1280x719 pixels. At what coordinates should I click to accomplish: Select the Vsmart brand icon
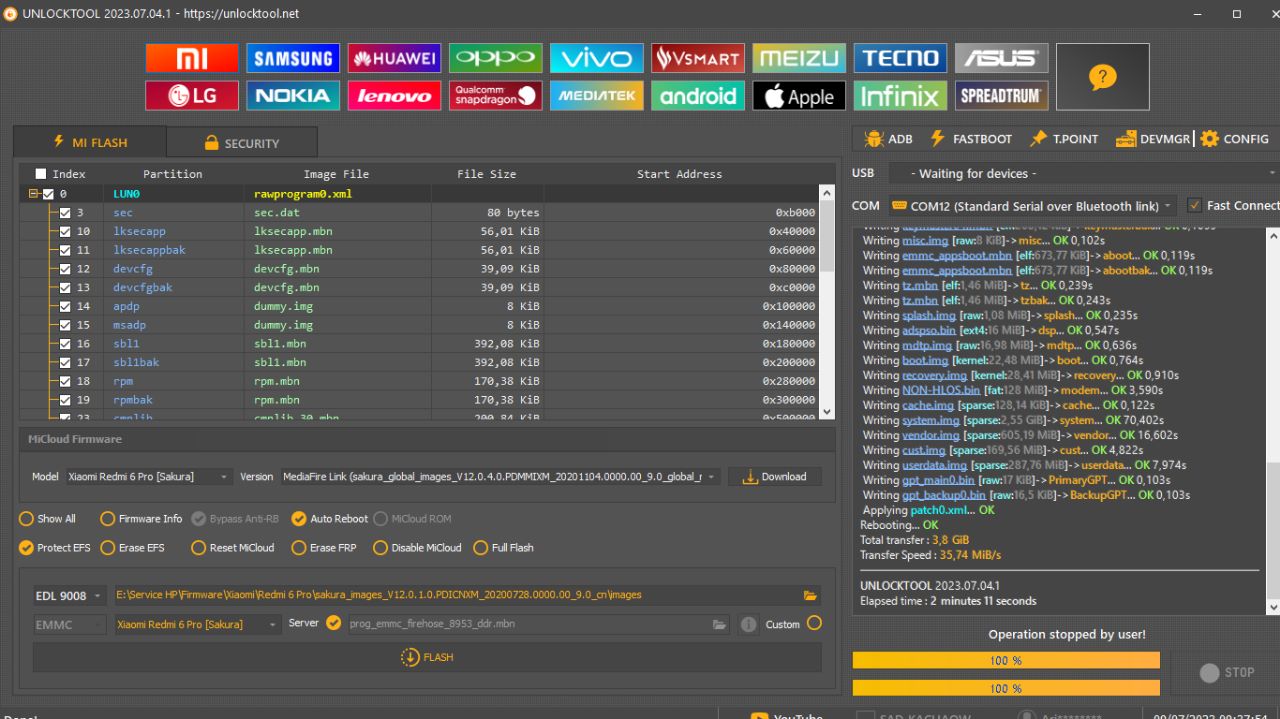tap(697, 58)
